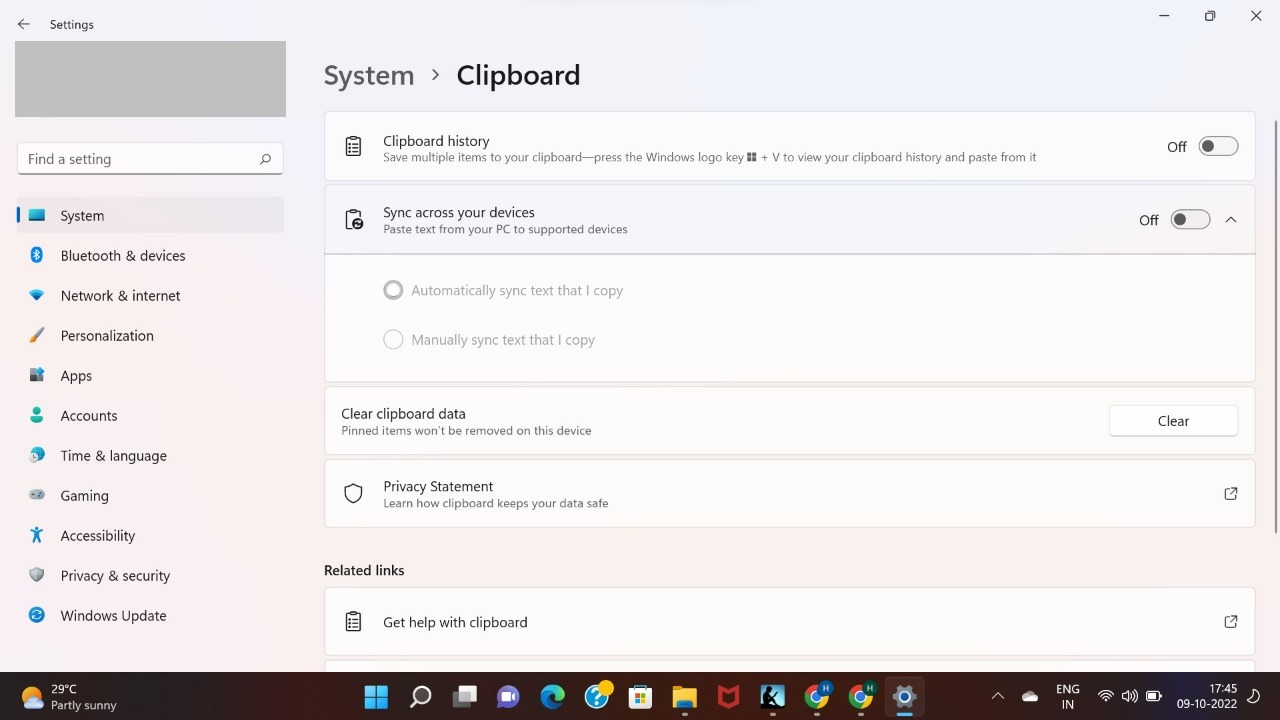Open Teams chat from the taskbar
Image resolution: width=1280 pixels, height=720 pixels.
coord(508,696)
